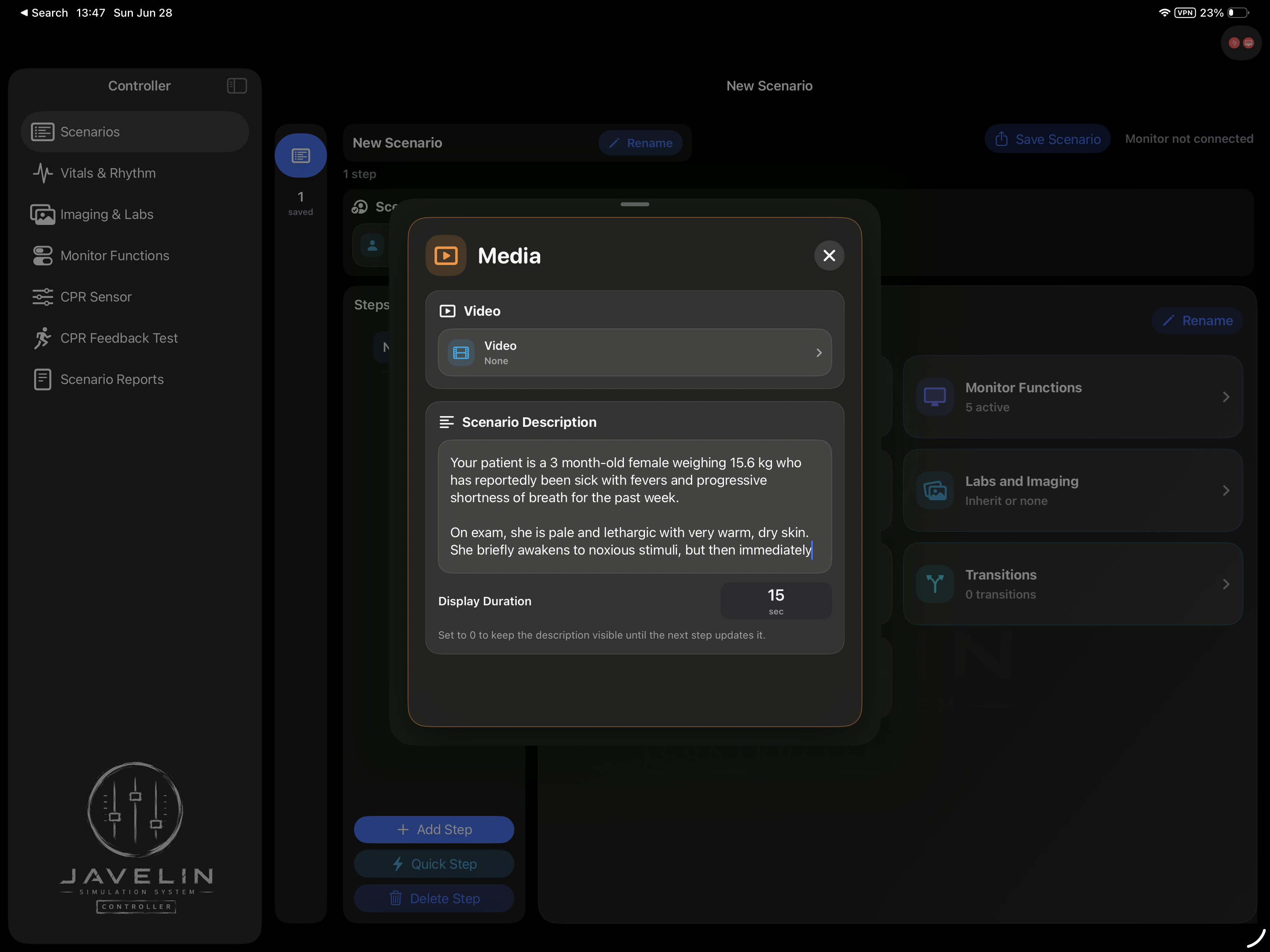Click the Transitions branch icon
1270x952 pixels.
935,583
